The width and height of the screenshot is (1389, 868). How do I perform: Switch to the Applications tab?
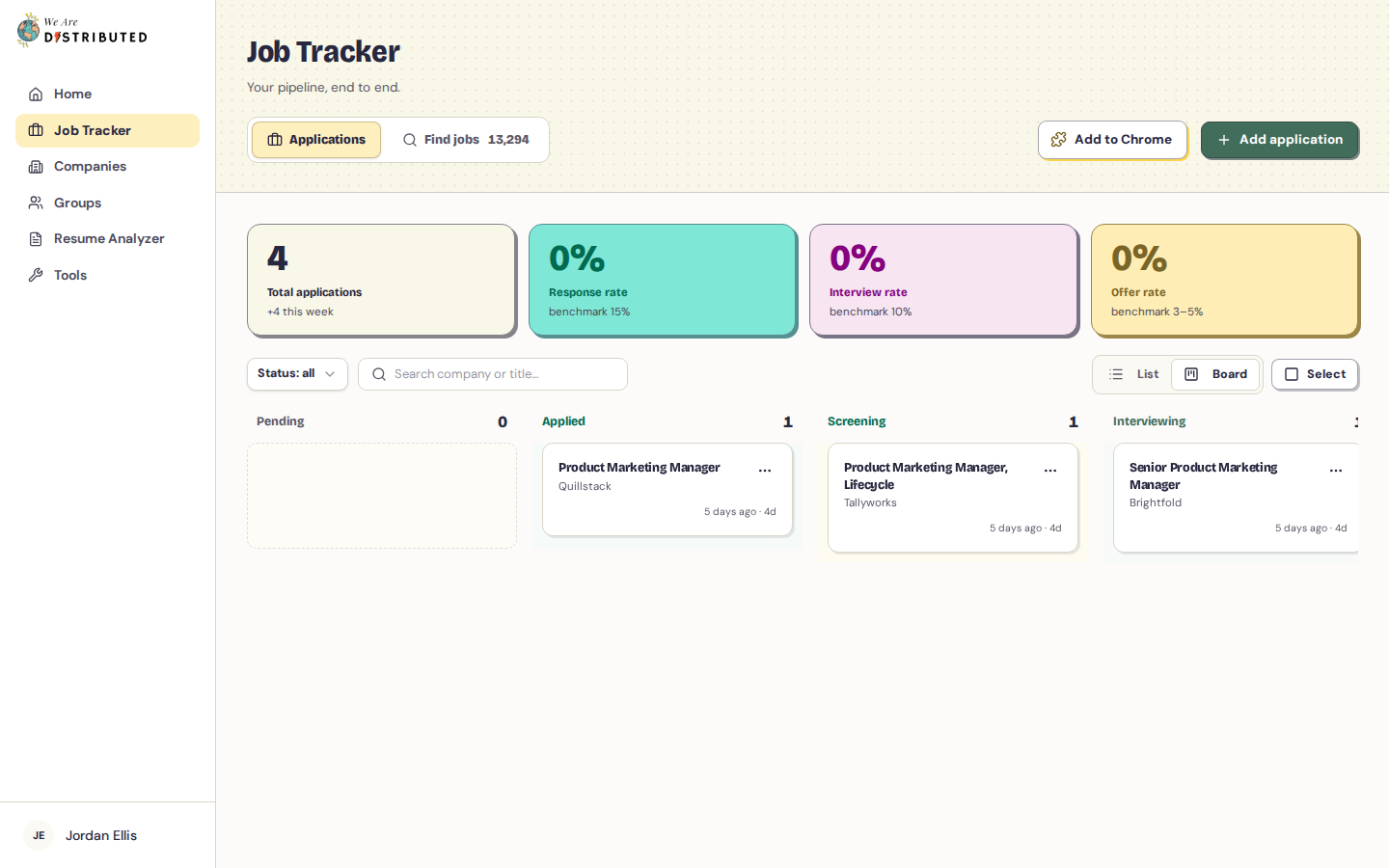click(316, 140)
